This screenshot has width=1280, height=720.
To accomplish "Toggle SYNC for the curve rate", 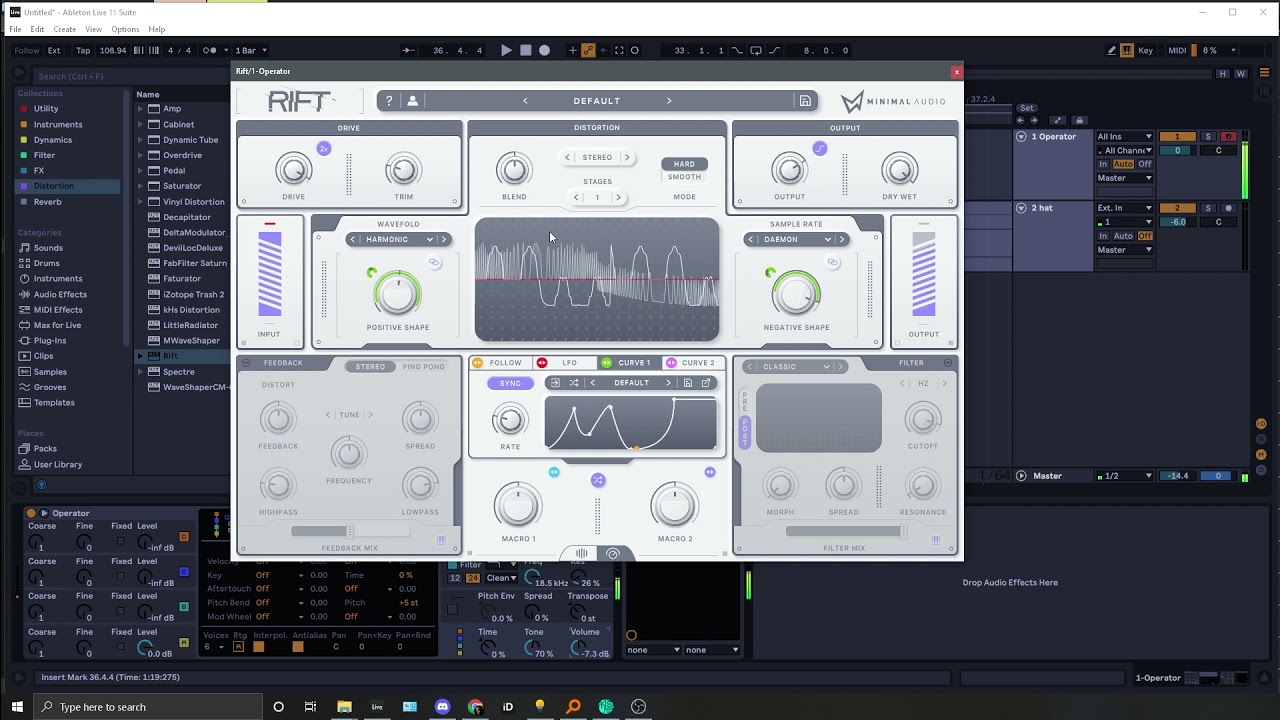I will click(x=510, y=383).
